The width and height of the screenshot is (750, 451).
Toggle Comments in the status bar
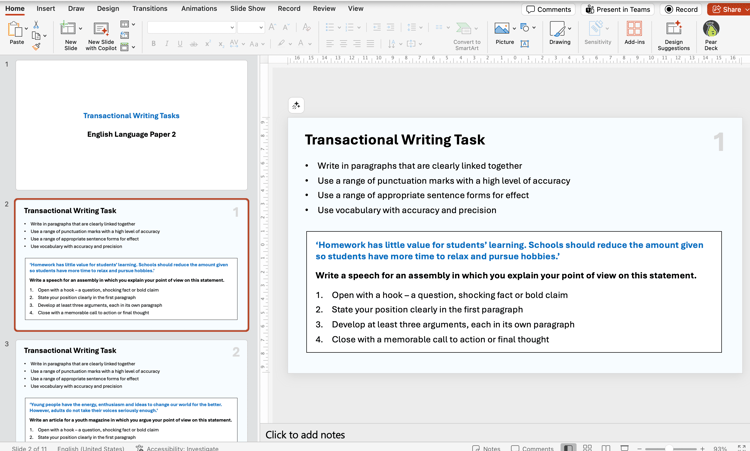[x=532, y=448]
